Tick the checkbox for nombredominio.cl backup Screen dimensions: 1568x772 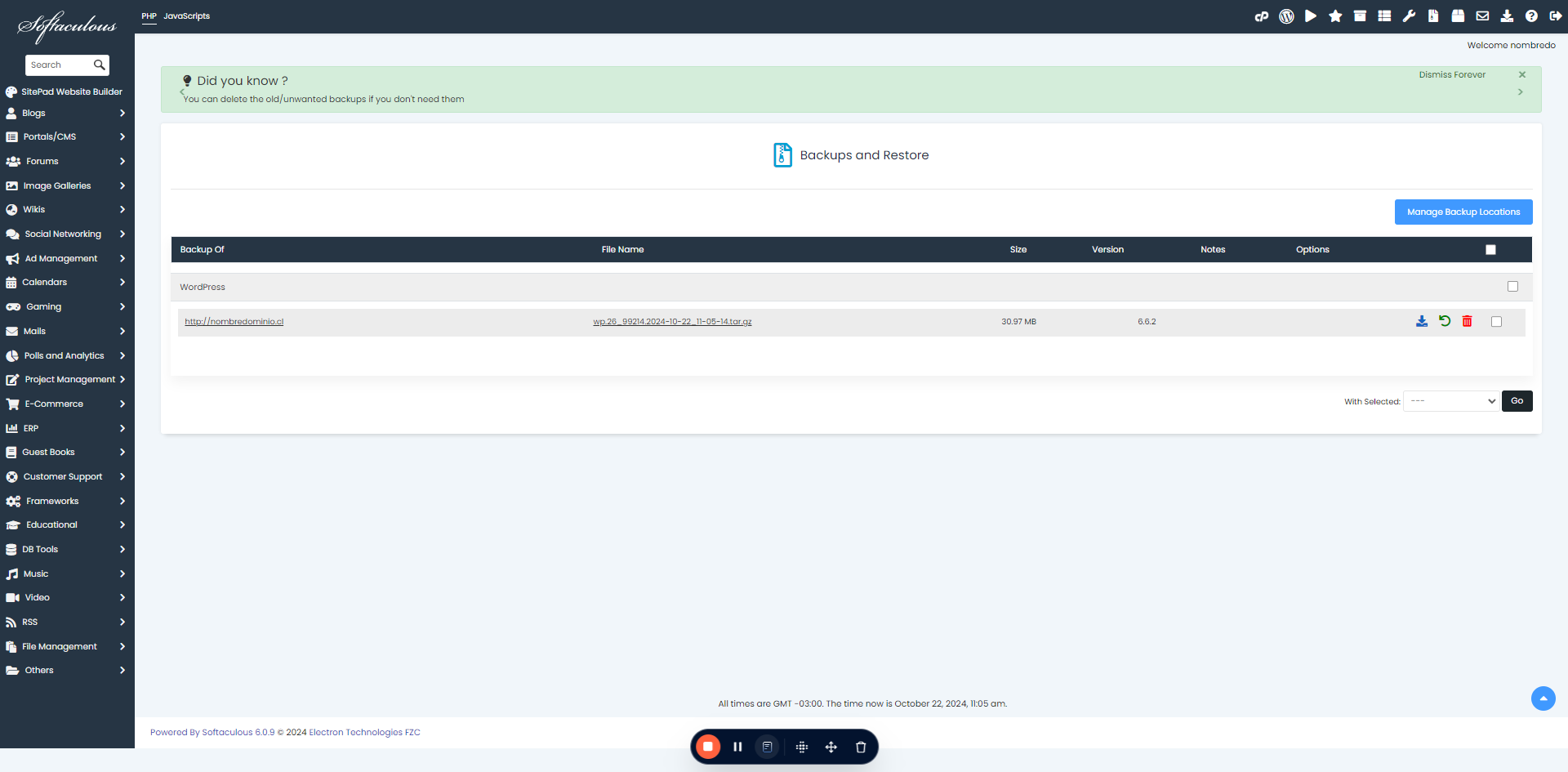coord(1496,322)
